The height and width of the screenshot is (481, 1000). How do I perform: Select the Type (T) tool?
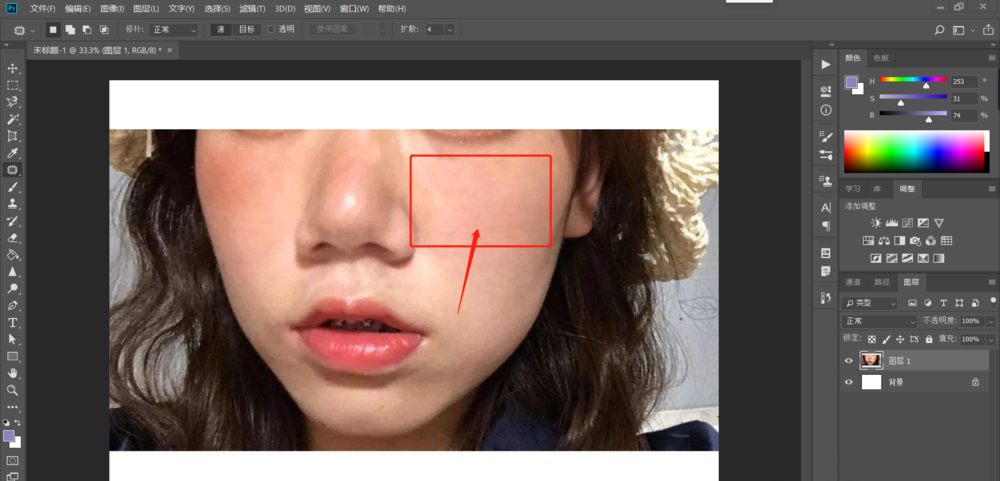[13, 323]
